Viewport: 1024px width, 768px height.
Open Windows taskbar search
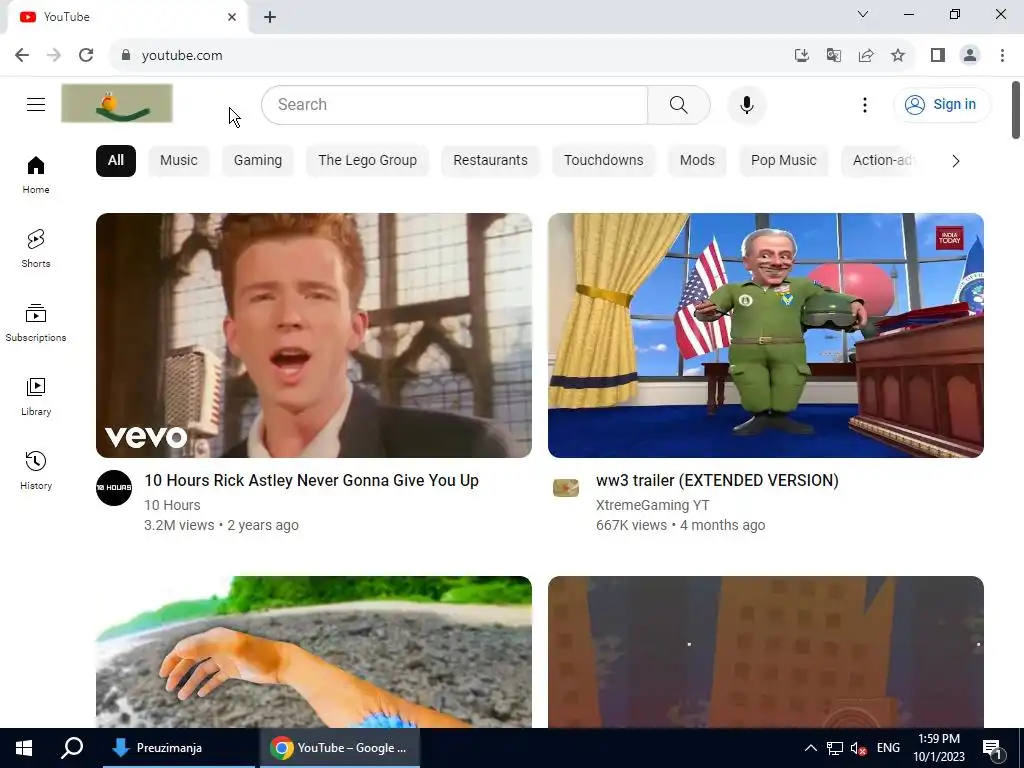point(72,748)
